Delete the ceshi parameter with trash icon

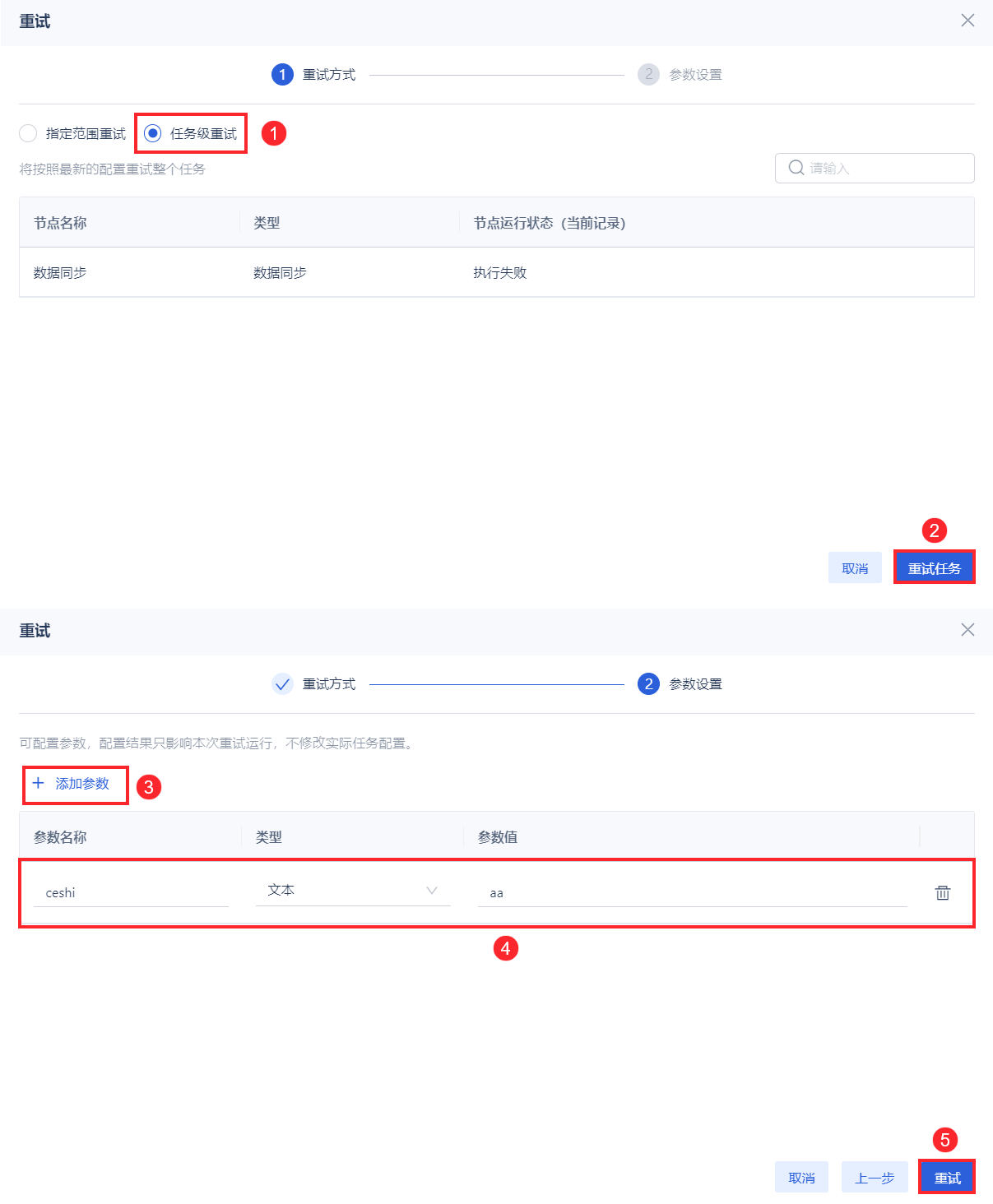[943, 892]
